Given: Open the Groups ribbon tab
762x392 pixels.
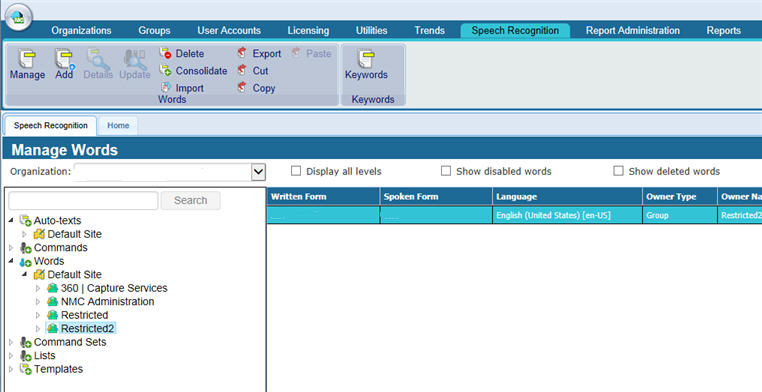Looking at the screenshot, I should (x=154, y=31).
